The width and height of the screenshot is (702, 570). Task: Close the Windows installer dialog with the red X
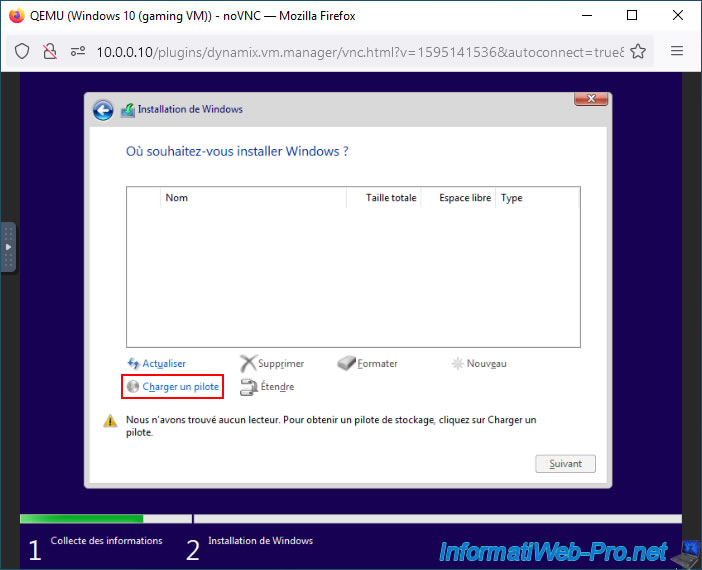point(591,99)
